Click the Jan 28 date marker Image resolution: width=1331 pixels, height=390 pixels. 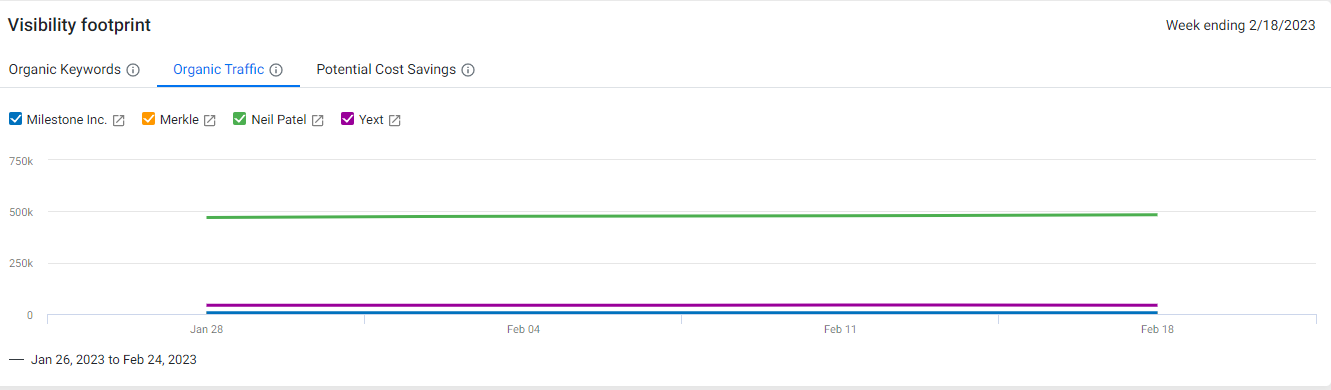pyautogui.click(x=206, y=329)
